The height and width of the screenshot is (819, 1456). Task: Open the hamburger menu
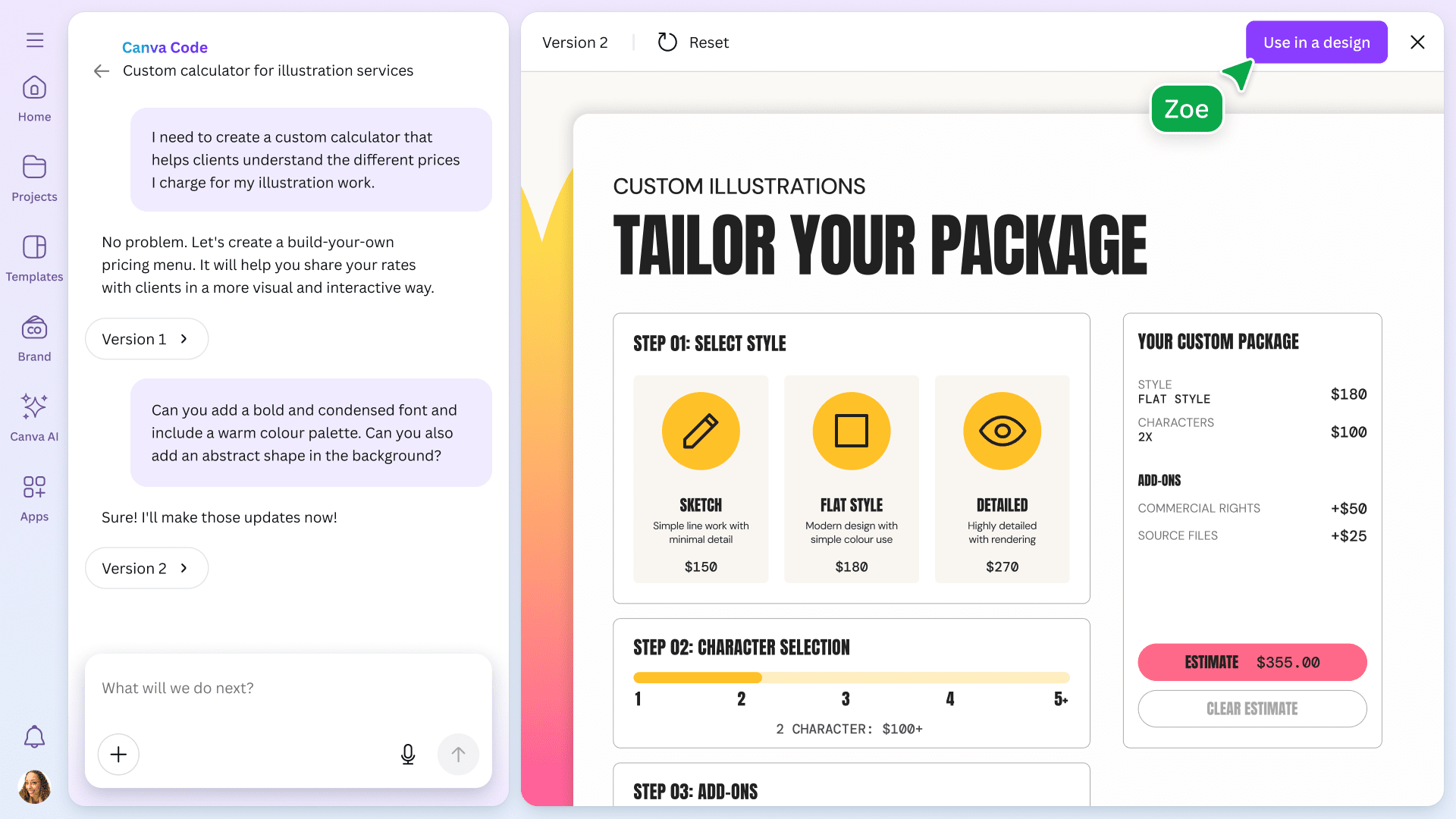coord(34,39)
